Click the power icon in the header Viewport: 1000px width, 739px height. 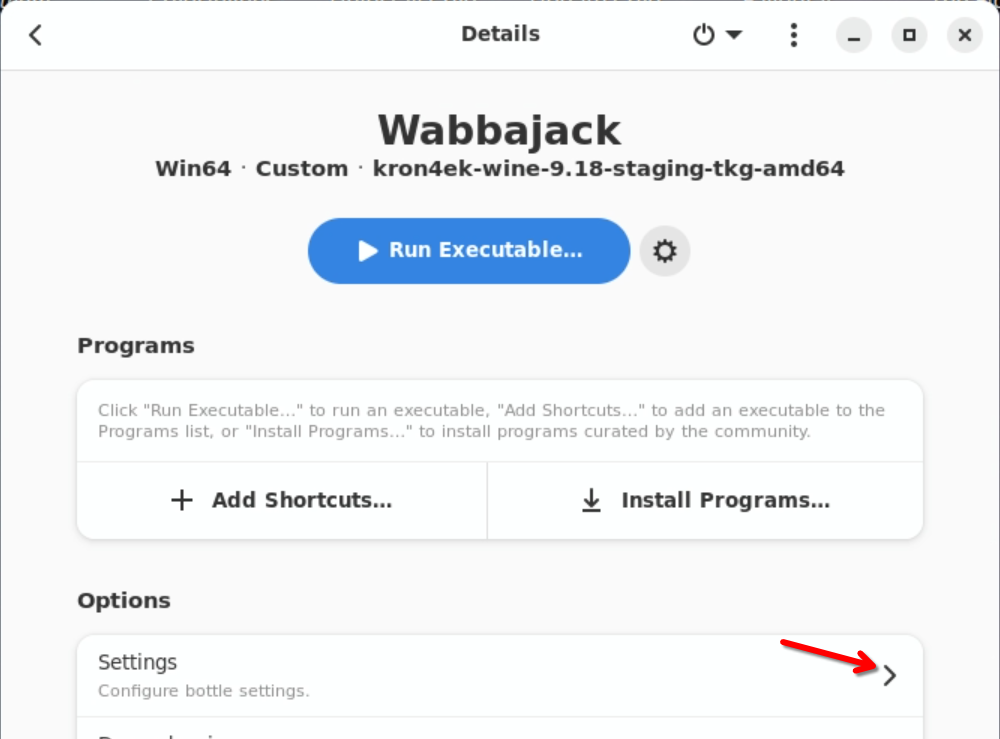point(704,35)
